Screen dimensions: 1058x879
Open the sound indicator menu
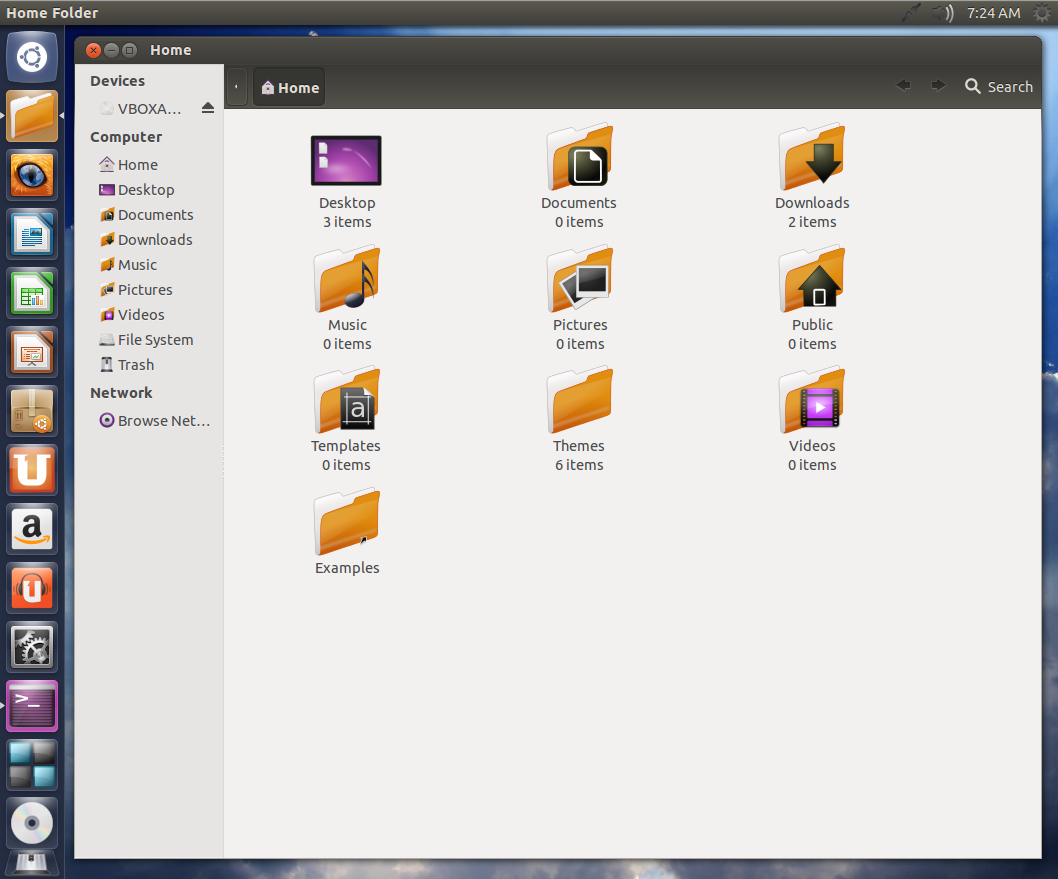941,13
